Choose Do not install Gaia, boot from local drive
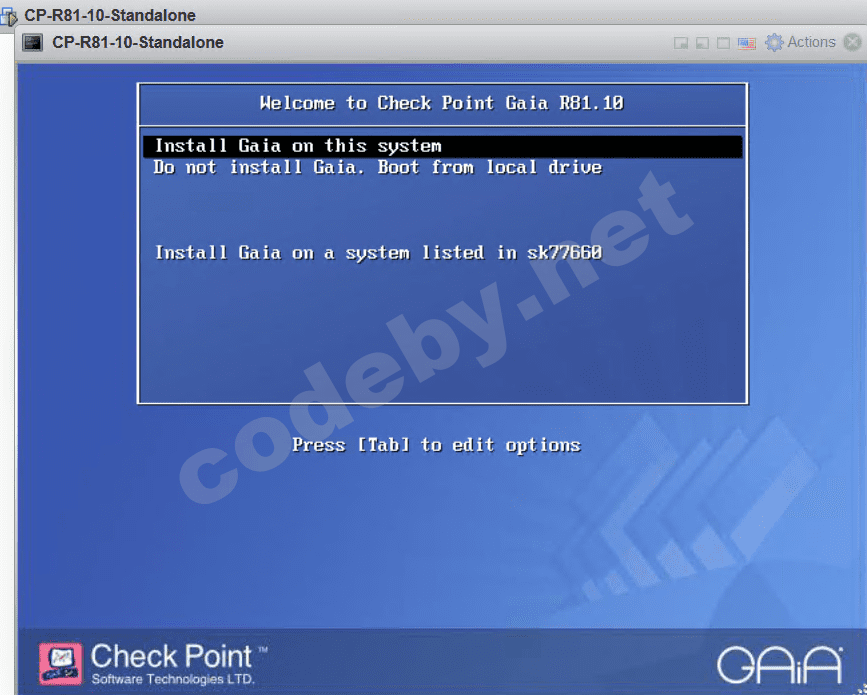867x695 pixels. click(x=377, y=168)
